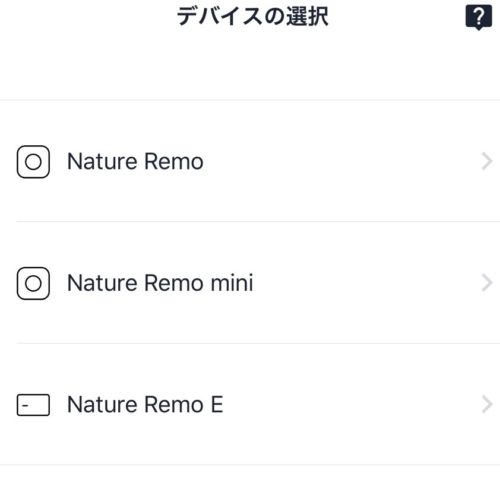
Task: Click the デバイスの選択 page title
Action: (x=253, y=17)
